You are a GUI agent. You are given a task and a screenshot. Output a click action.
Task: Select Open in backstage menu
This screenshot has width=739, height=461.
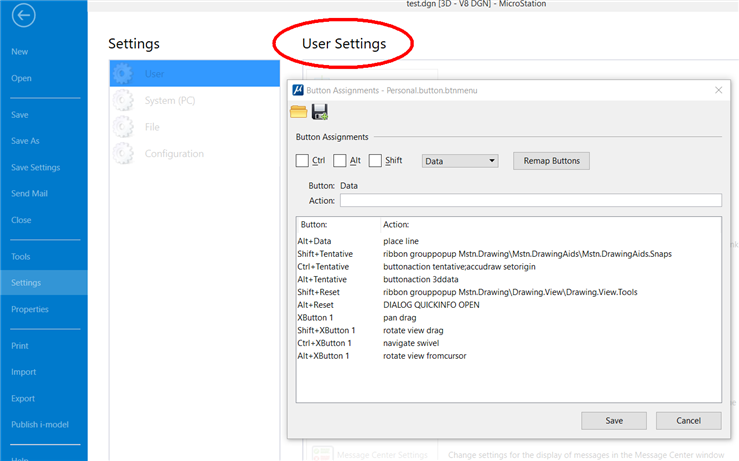pos(21,78)
